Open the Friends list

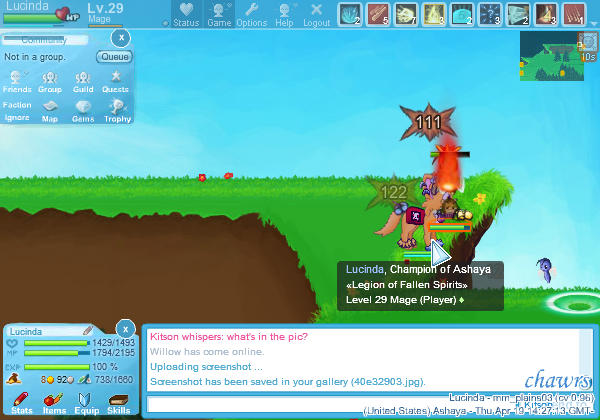(17, 82)
